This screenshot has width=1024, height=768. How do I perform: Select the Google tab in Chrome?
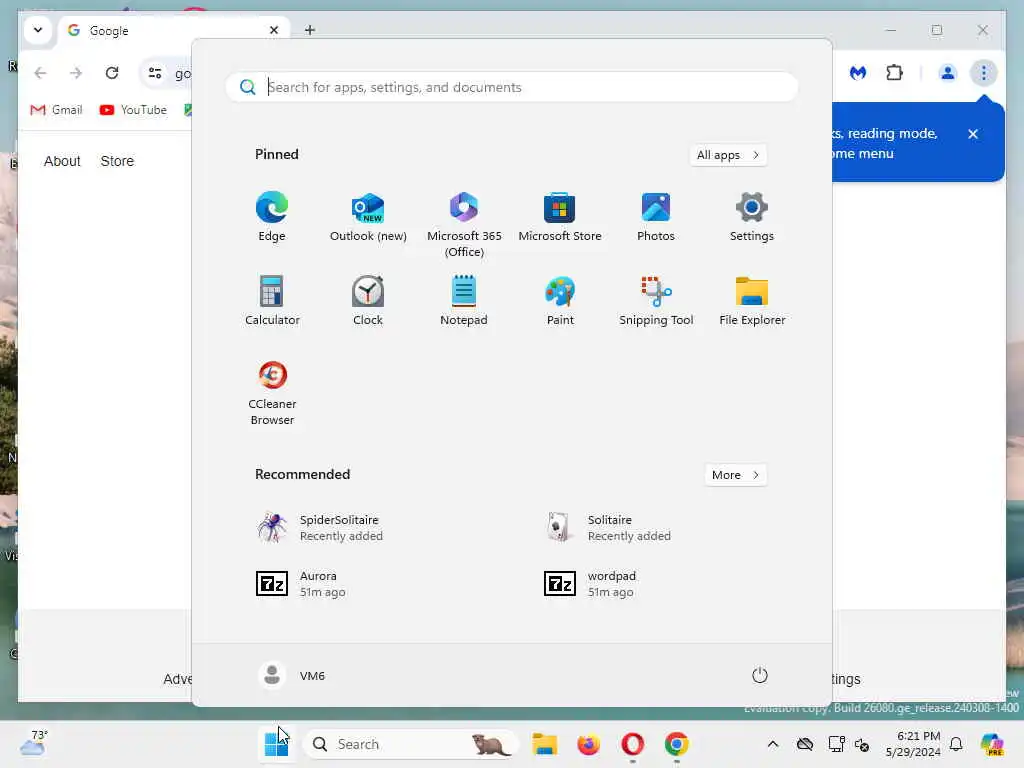tap(173, 31)
